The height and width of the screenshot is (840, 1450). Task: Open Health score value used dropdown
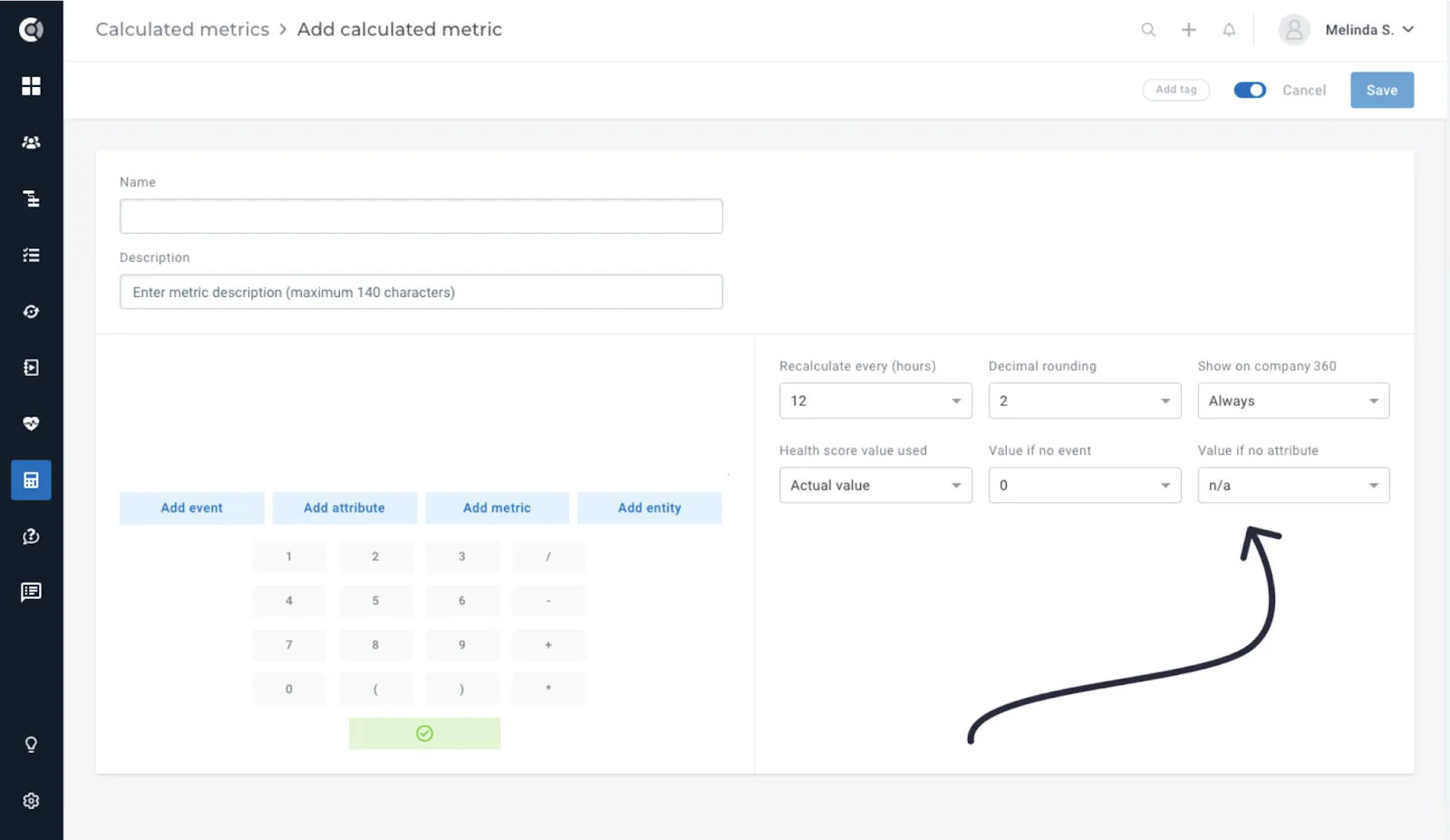(875, 485)
